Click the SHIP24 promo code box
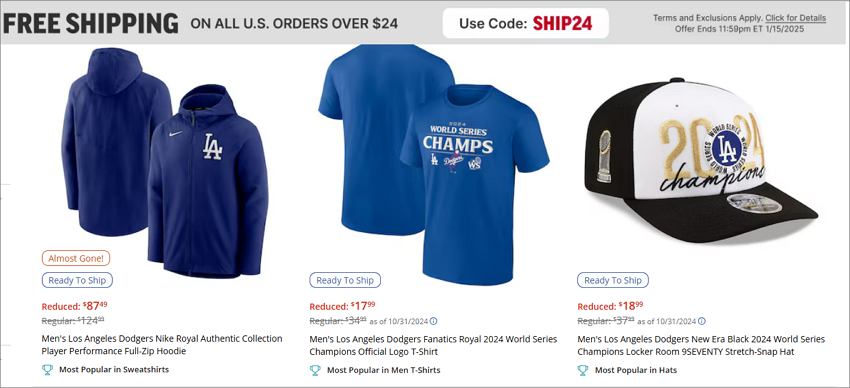 point(525,23)
